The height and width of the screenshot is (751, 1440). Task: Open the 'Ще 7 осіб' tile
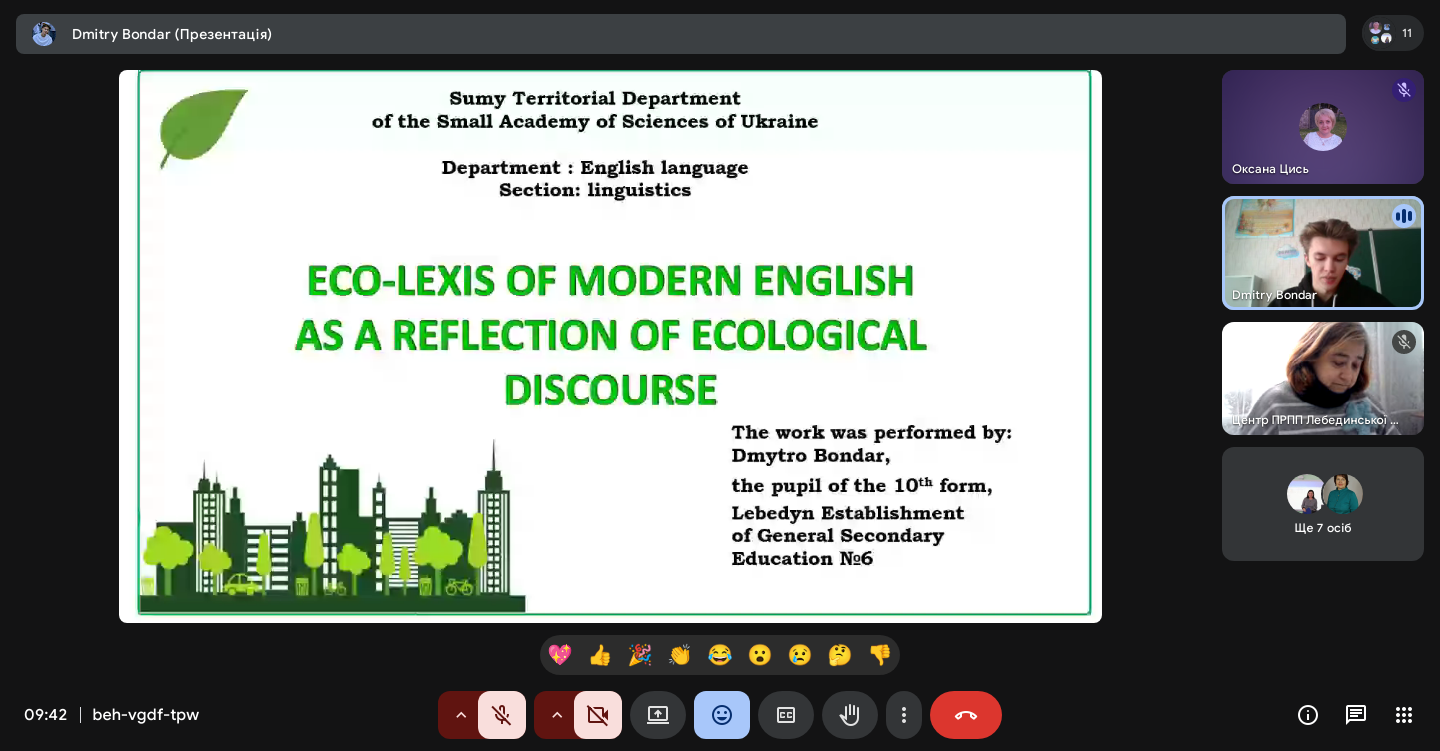click(1322, 504)
